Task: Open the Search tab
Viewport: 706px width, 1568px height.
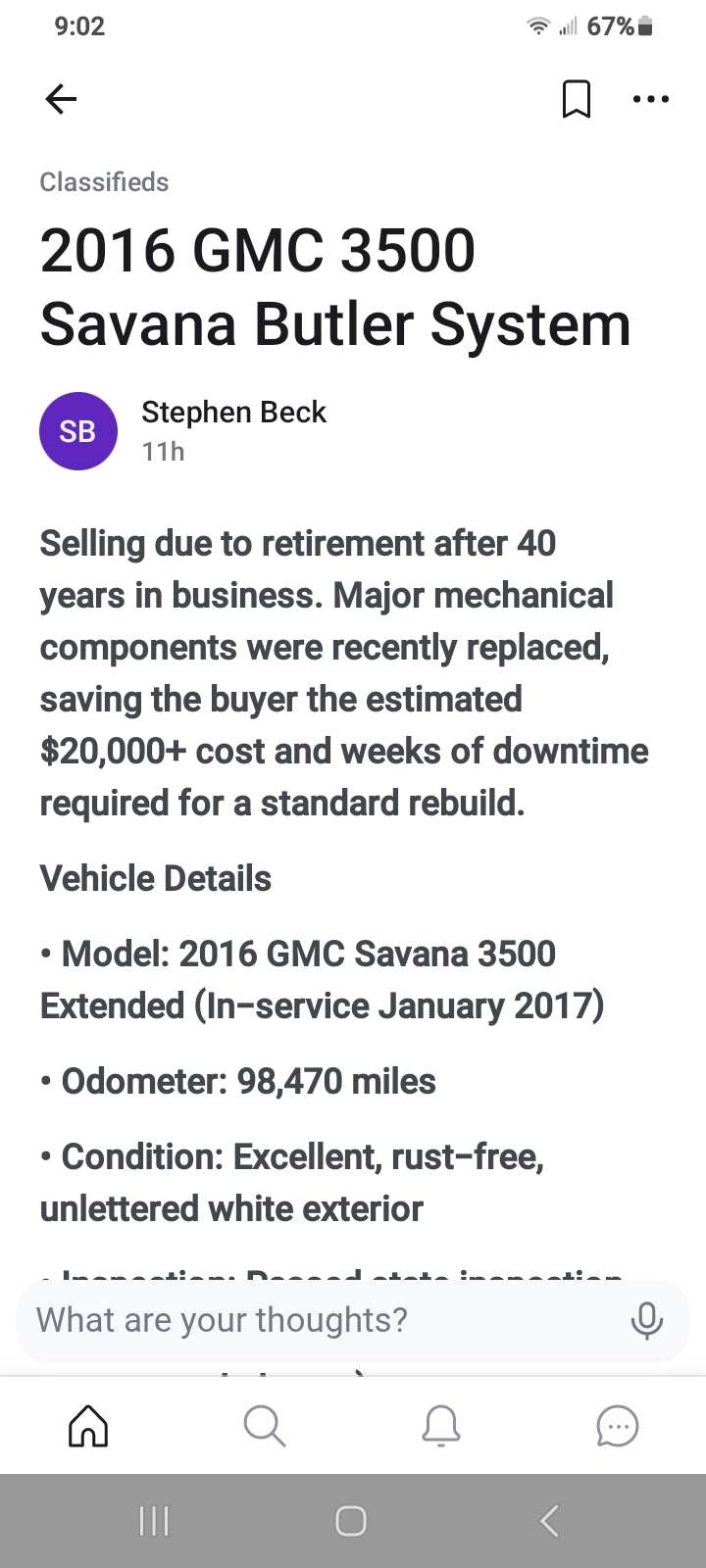Action: coord(264,1426)
